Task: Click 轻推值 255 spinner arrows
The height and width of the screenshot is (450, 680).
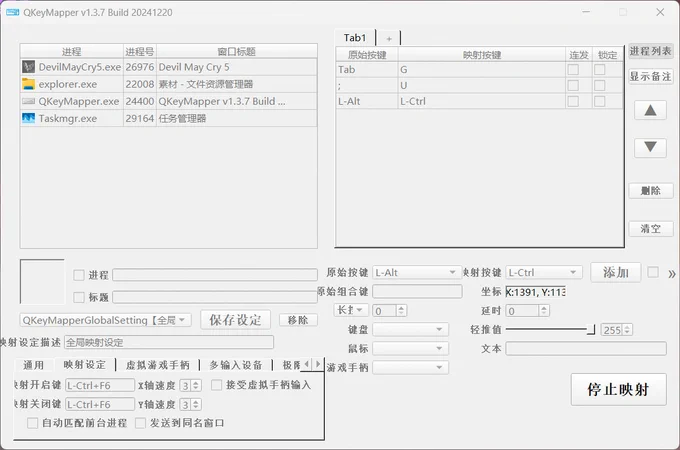Action: (627, 330)
